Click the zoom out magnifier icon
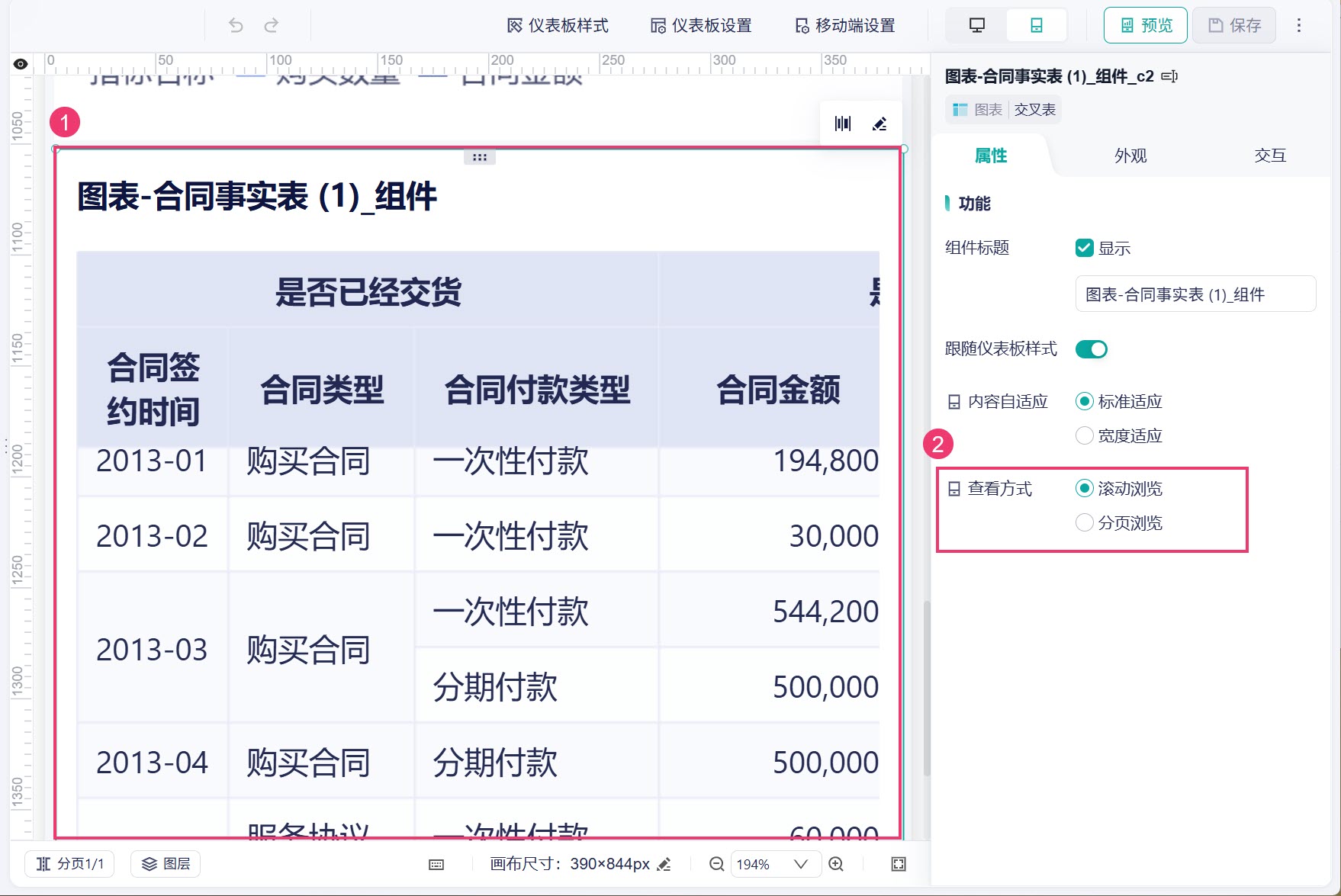 pos(716,864)
